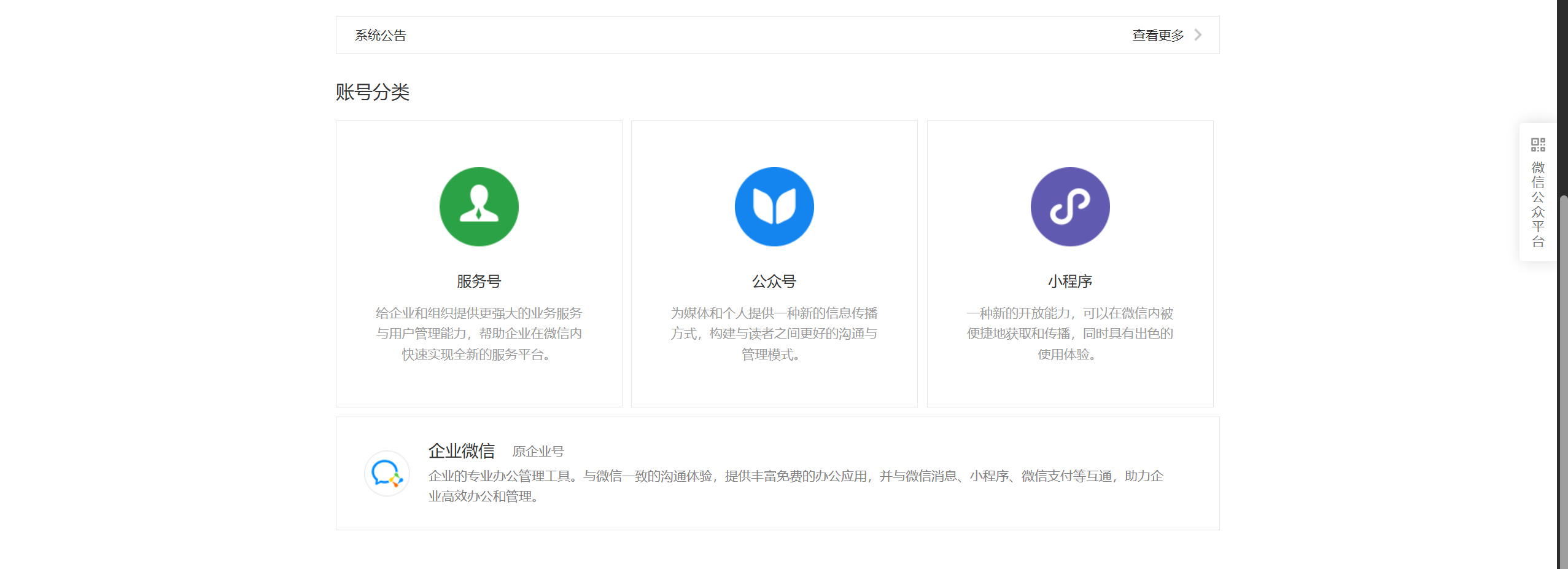The image size is (1568, 569).
Task: Click the 系统公告 label
Action: (381, 35)
